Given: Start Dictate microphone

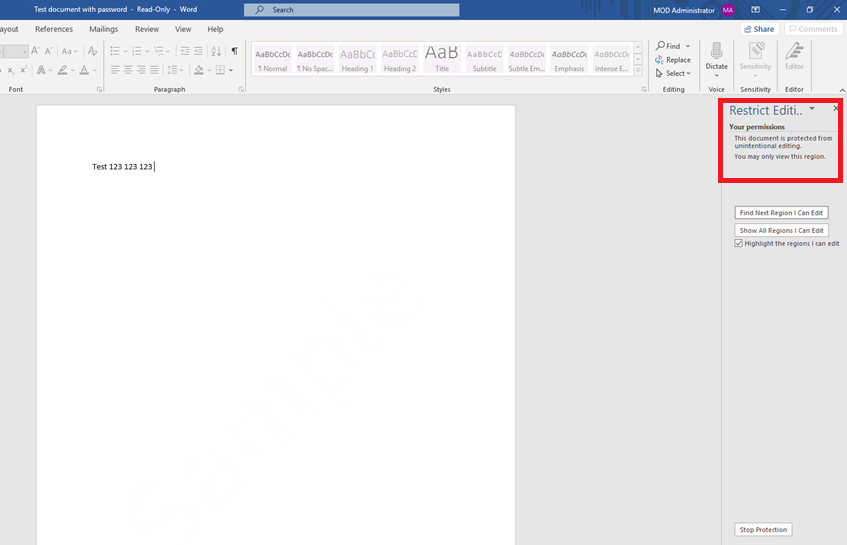Looking at the screenshot, I should tap(716, 57).
